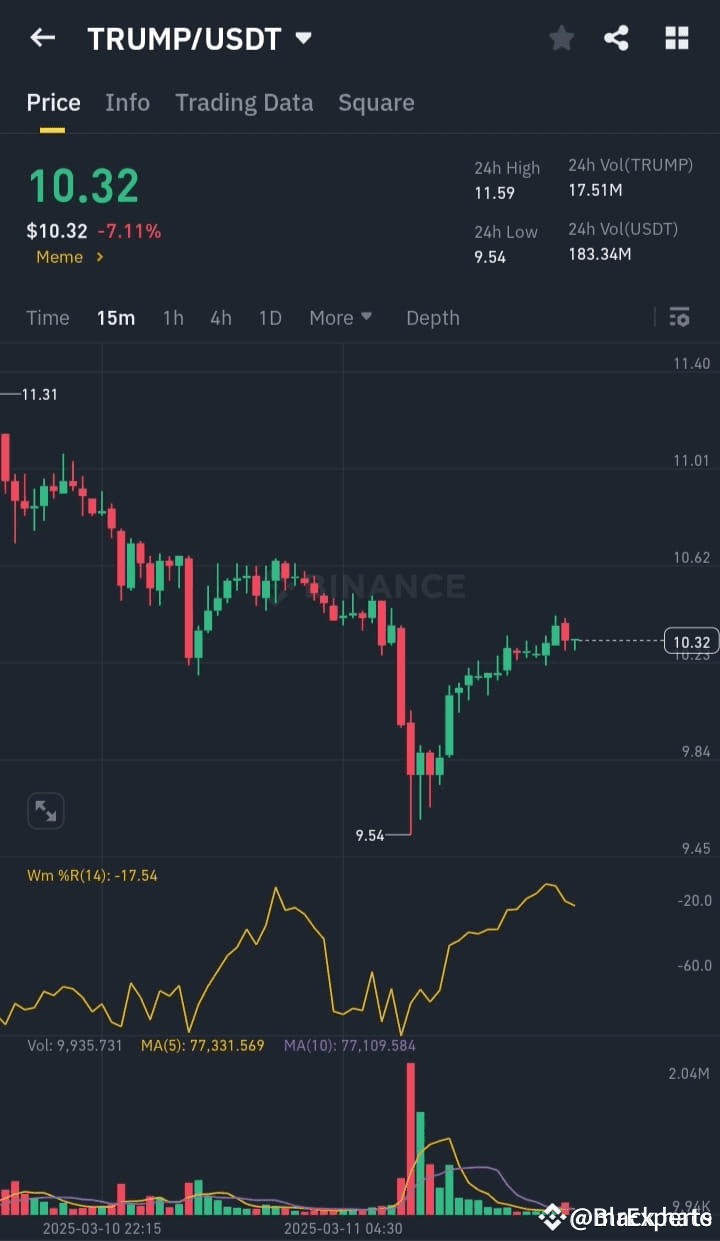Viewport: 720px width, 1241px height.
Task: Switch chart to 1D interval
Action: click(x=270, y=318)
